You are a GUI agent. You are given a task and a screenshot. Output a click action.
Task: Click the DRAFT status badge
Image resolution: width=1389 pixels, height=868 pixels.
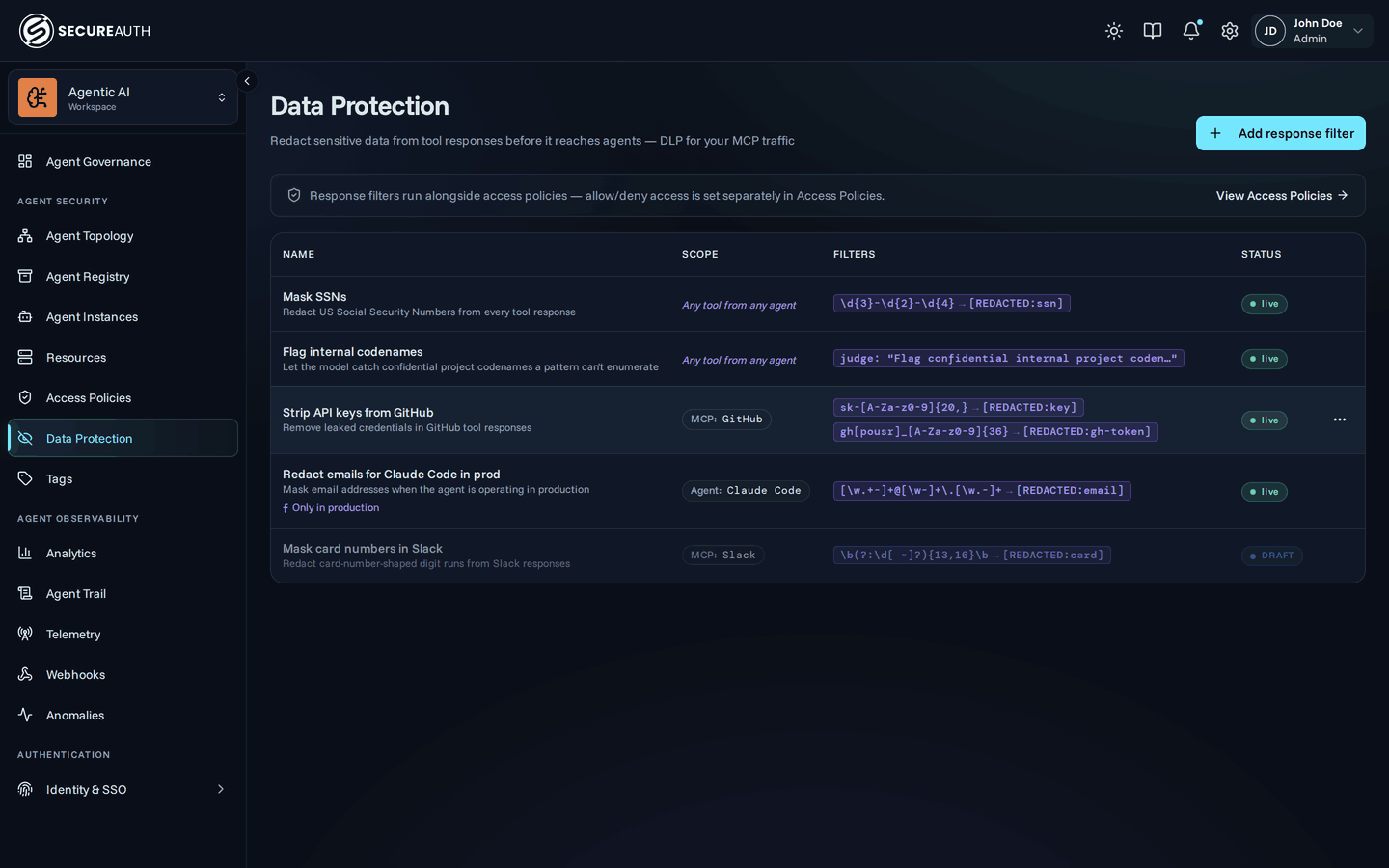[1272, 556]
